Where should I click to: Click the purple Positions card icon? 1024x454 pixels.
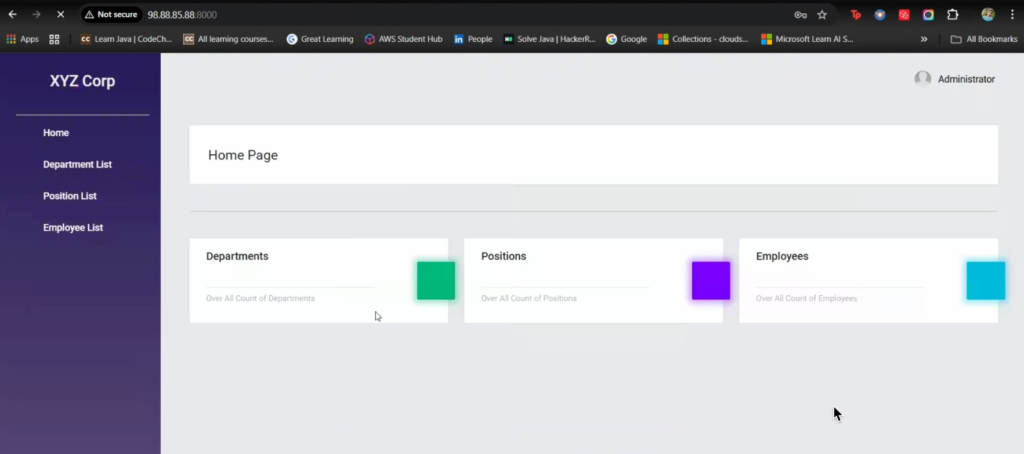point(710,281)
